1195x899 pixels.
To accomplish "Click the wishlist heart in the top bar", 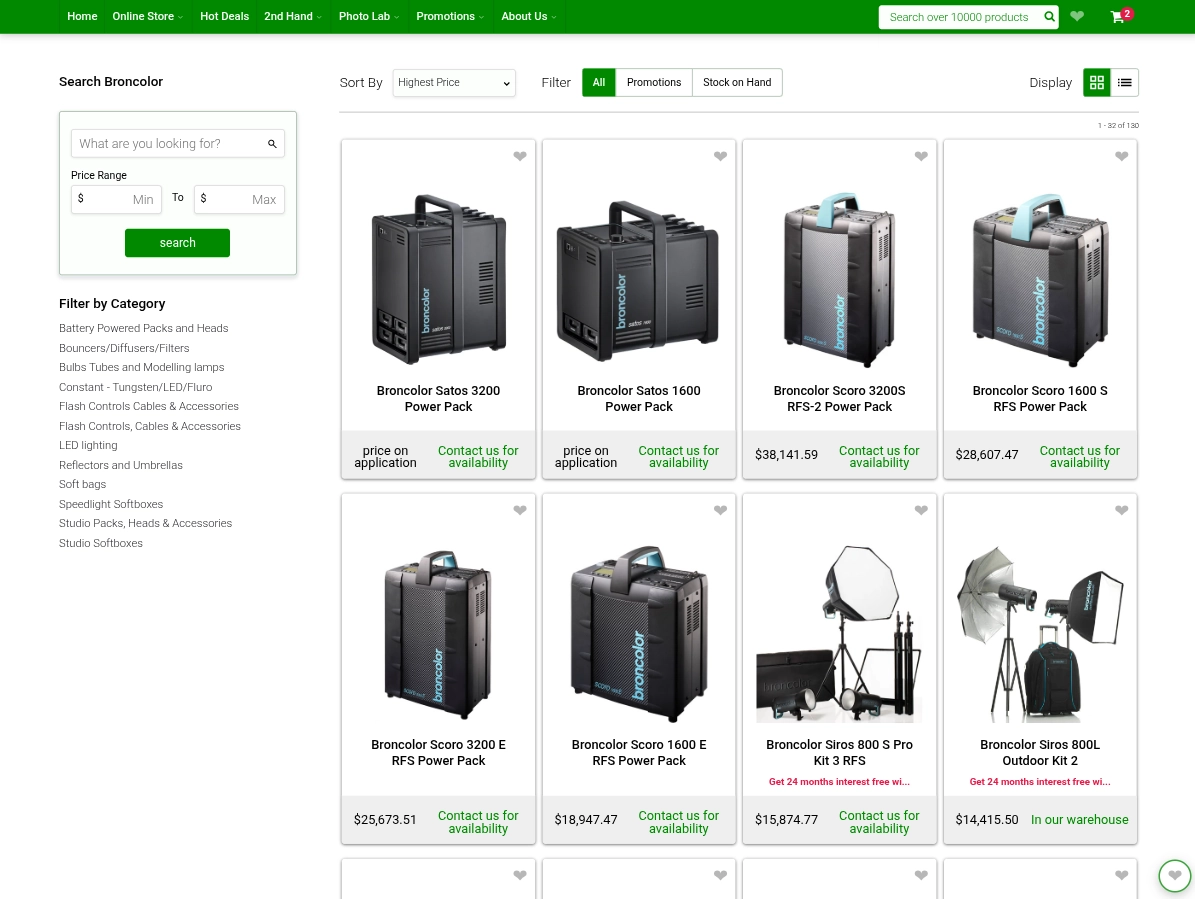I will click(x=1076, y=16).
